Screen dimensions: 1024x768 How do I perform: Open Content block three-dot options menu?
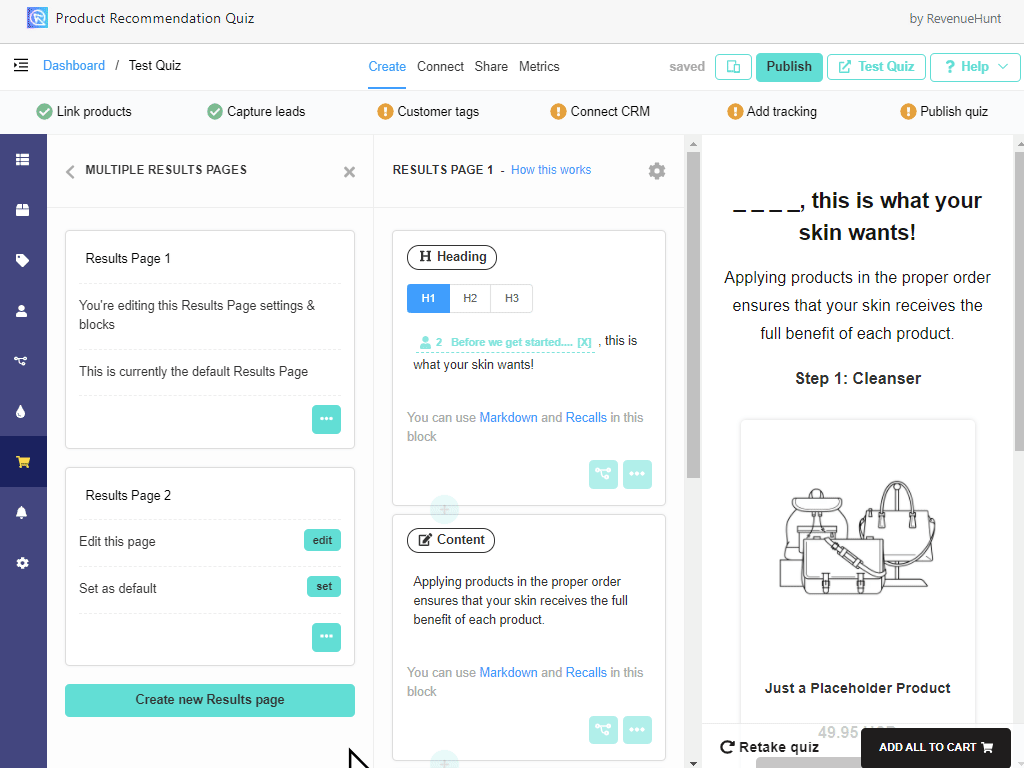(637, 729)
